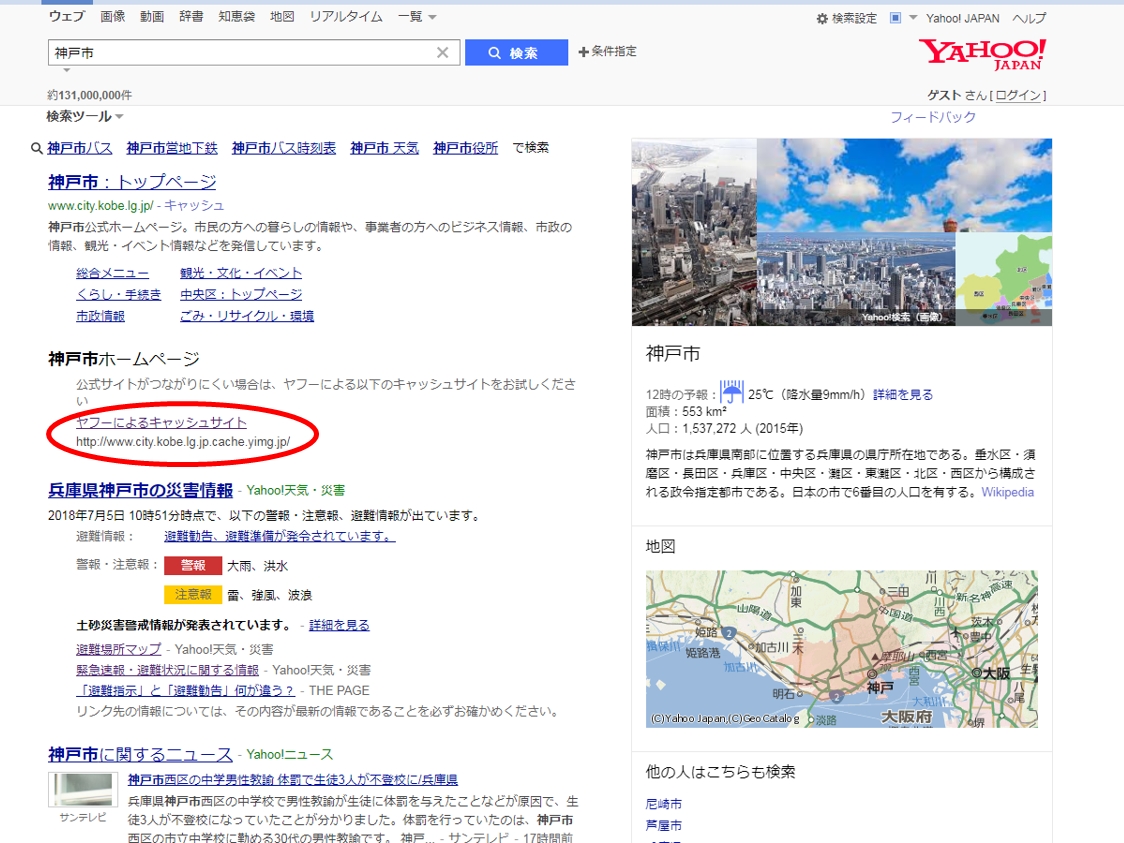Open the 中央区：トップページ sitelink
Screen dimensions: 1124x843
241,295
